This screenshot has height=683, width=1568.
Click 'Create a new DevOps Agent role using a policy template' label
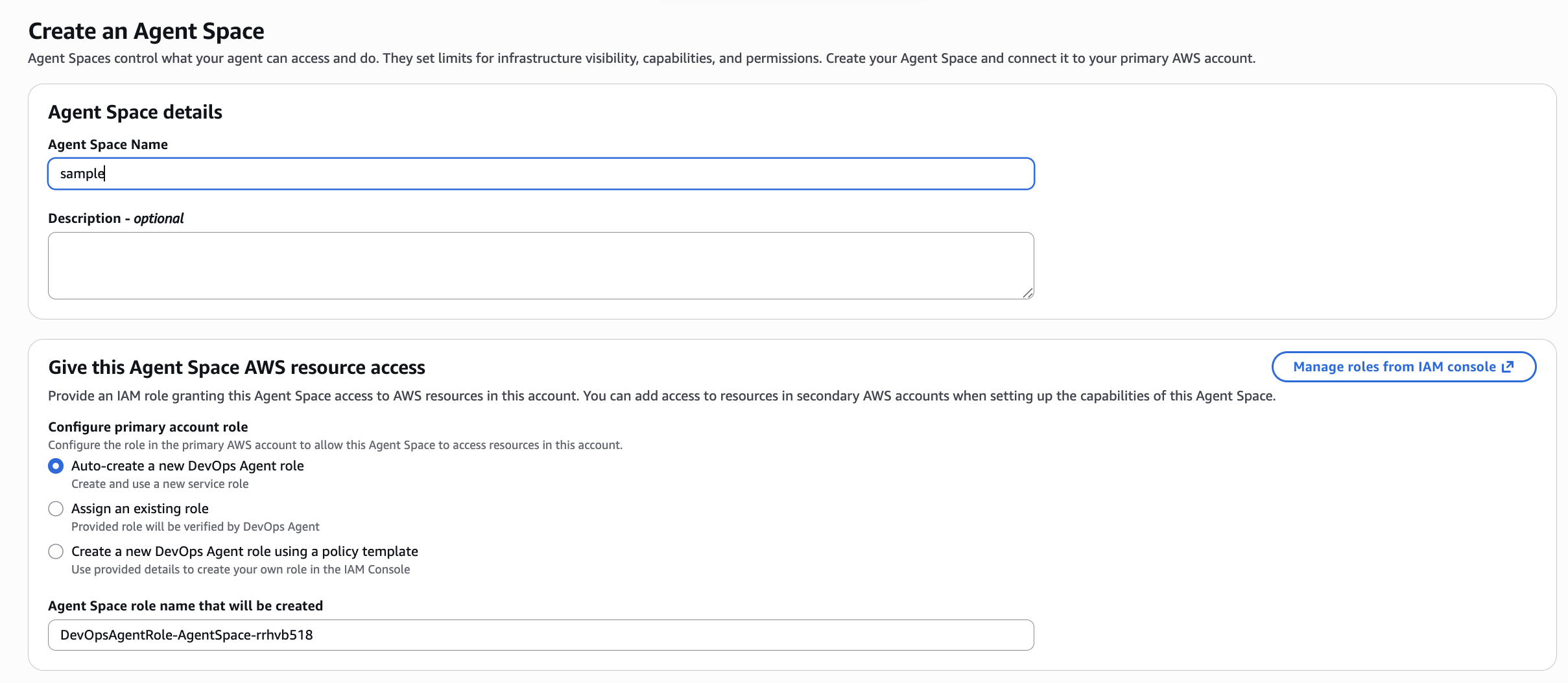[x=244, y=551]
